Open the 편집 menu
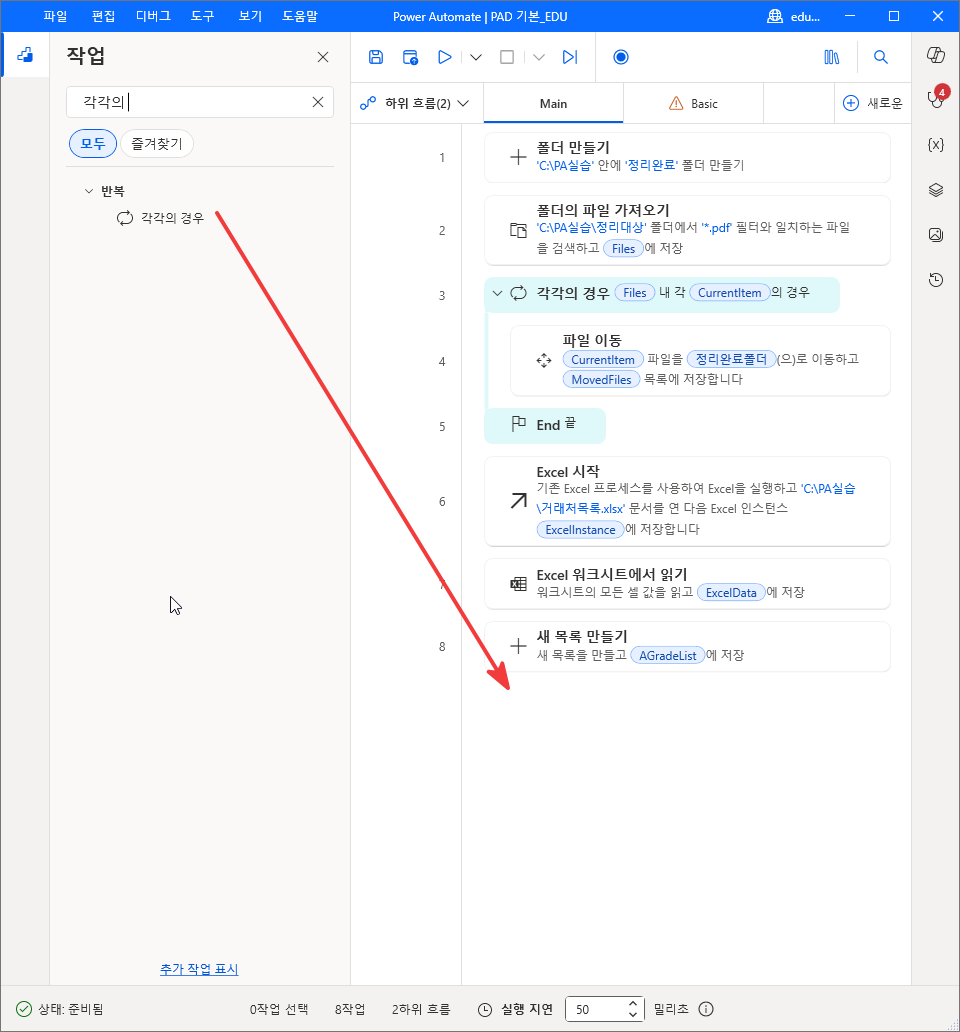 (x=103, y=16)
